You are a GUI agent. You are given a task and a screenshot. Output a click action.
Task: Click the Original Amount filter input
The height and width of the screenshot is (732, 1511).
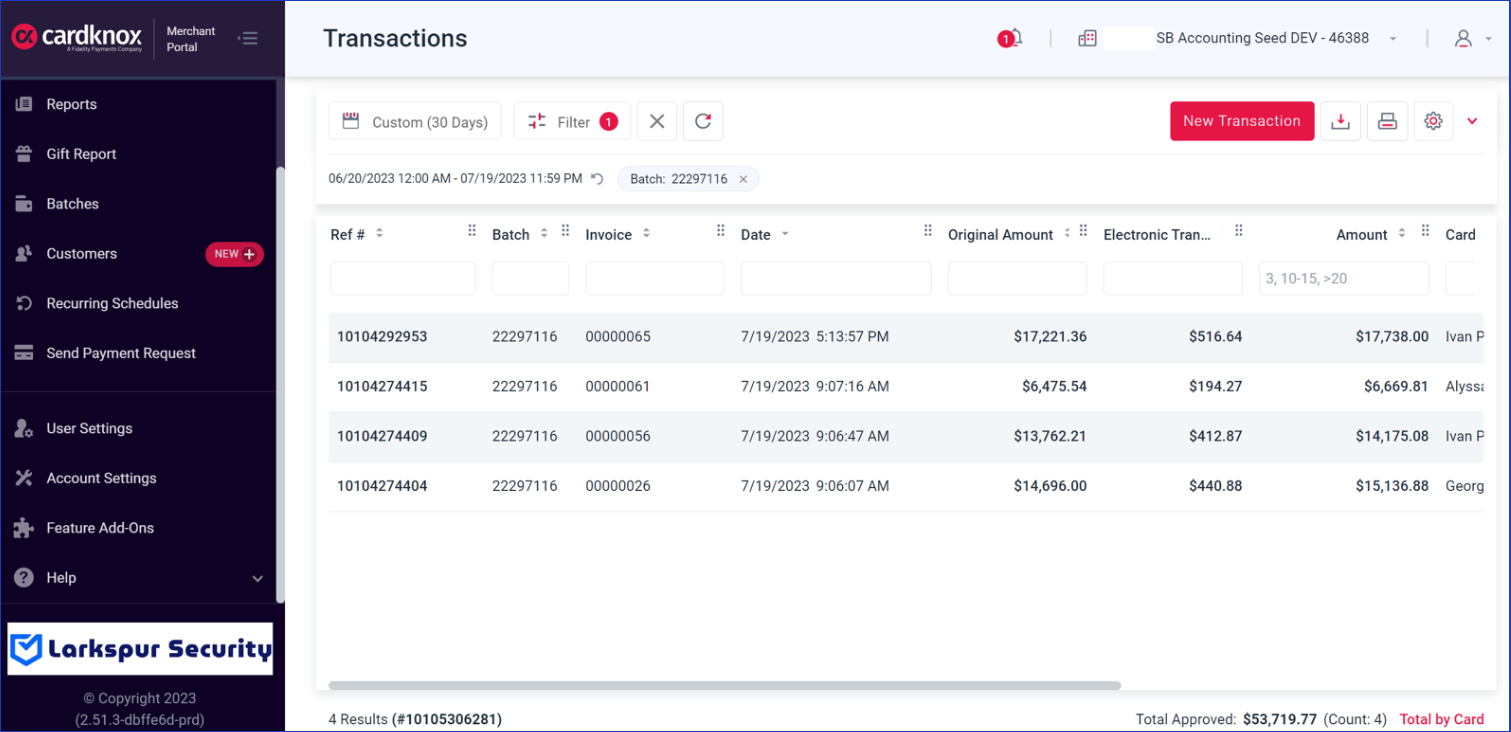pyautogui.click(x=1017, y=279)
